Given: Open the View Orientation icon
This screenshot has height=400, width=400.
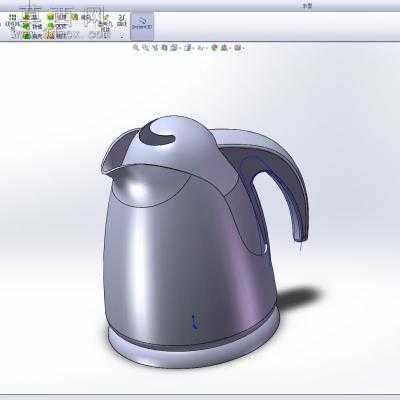Looking at the screenshot, I should 174,48.
